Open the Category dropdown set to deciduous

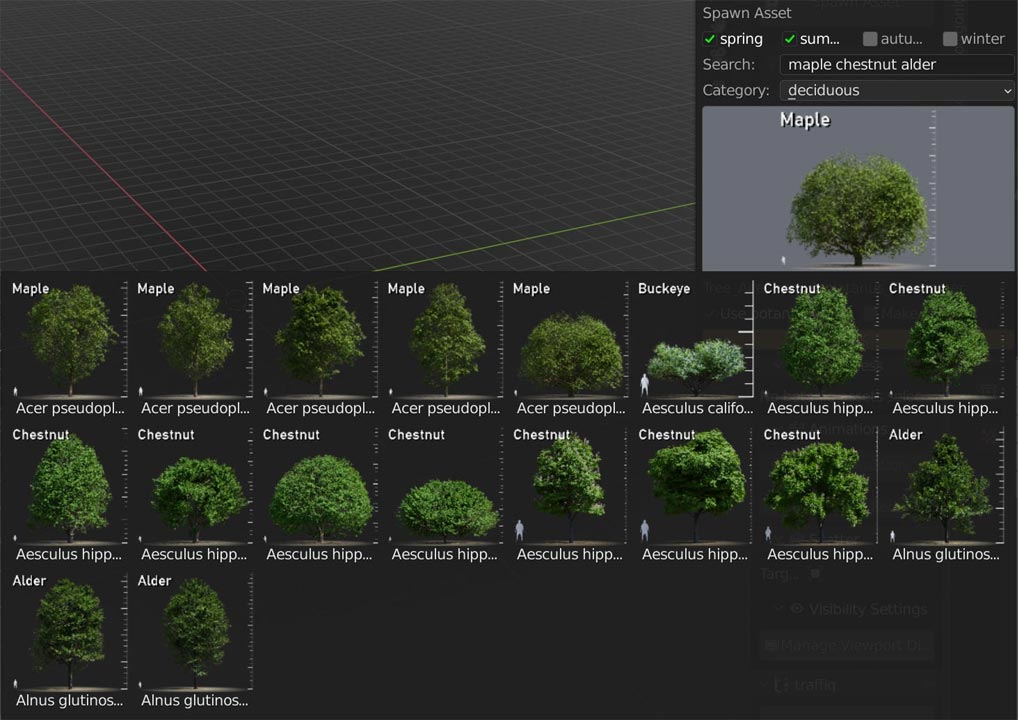896,91
